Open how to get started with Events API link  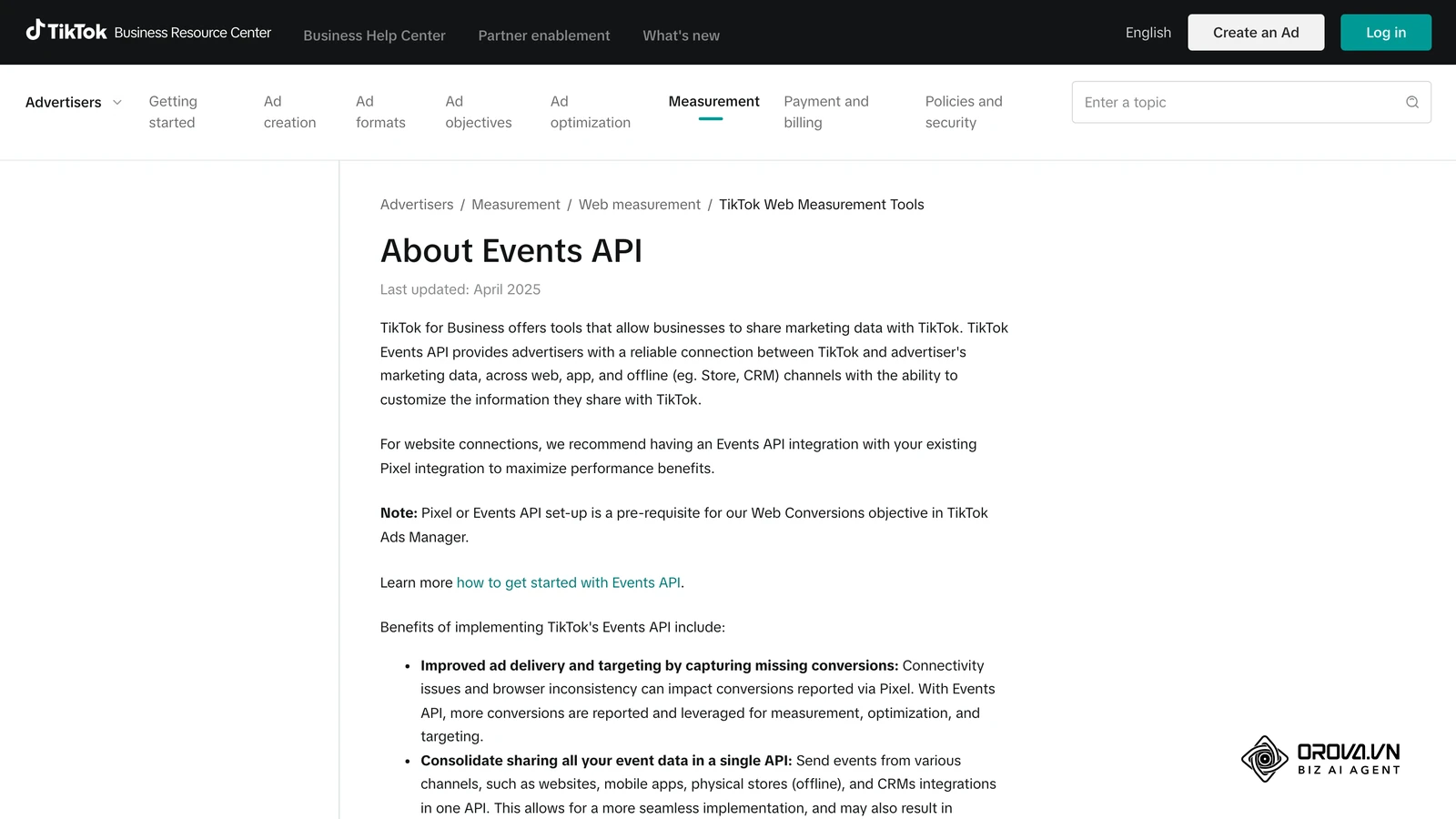(569, 582)
